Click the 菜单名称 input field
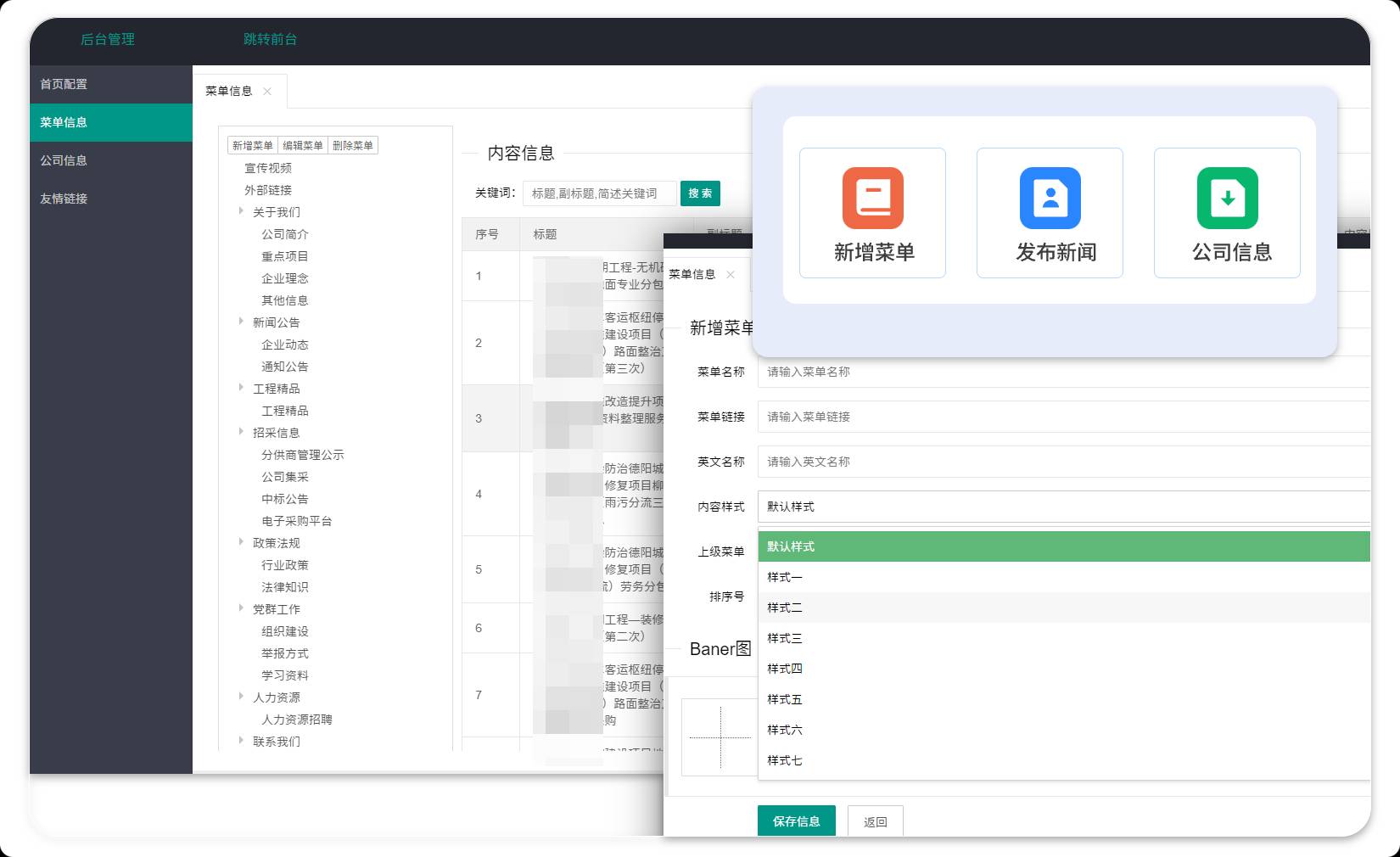1400x857 pixels. click(1064, 372)
